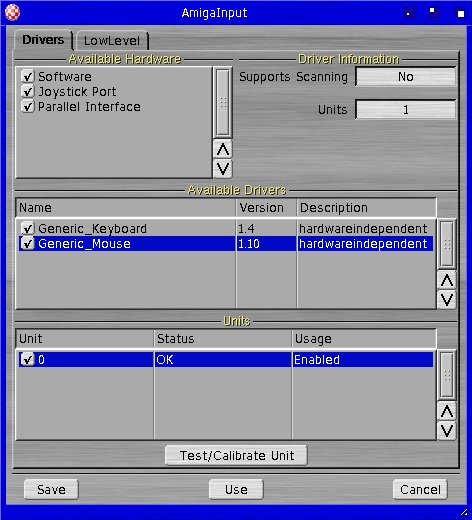Click the window resize gadget at bottom corner
Screen dimensions: 472x520
tap(464, 512)
